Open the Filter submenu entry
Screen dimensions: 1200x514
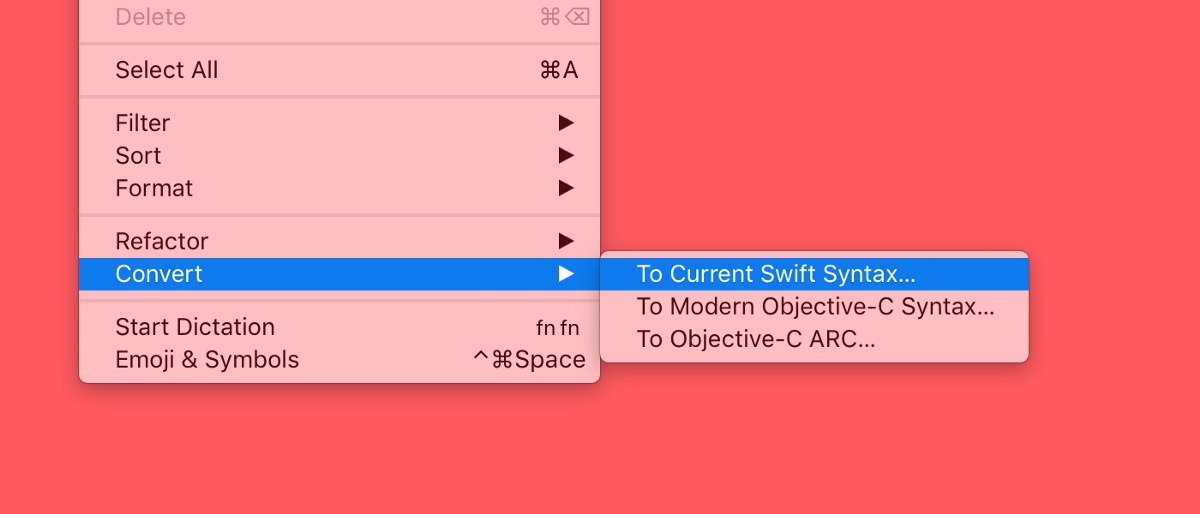tap(143, 123)
